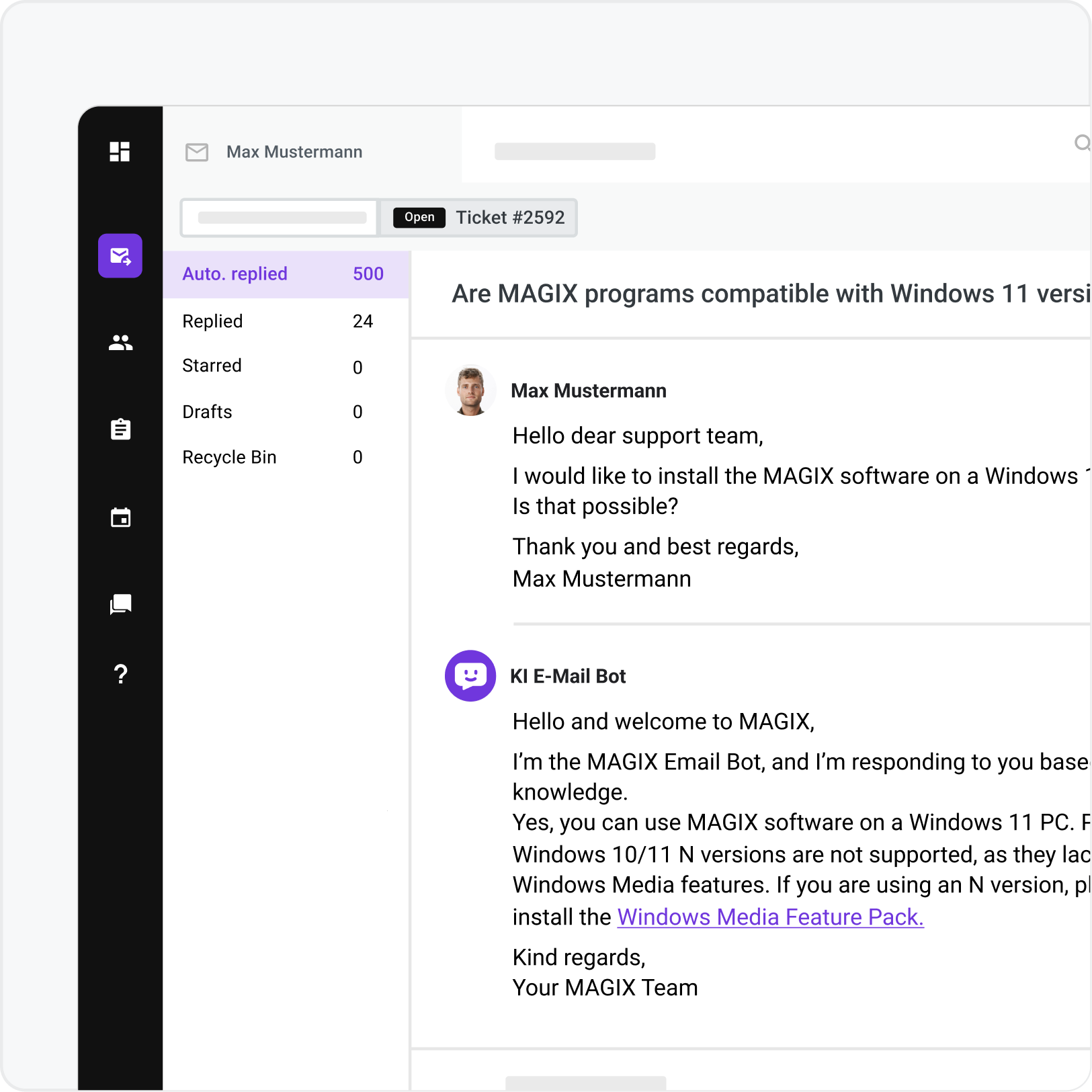Click the clipboard tasks icon
1092x1092 pixels.
pyautogui.click(x=120, y=429)
